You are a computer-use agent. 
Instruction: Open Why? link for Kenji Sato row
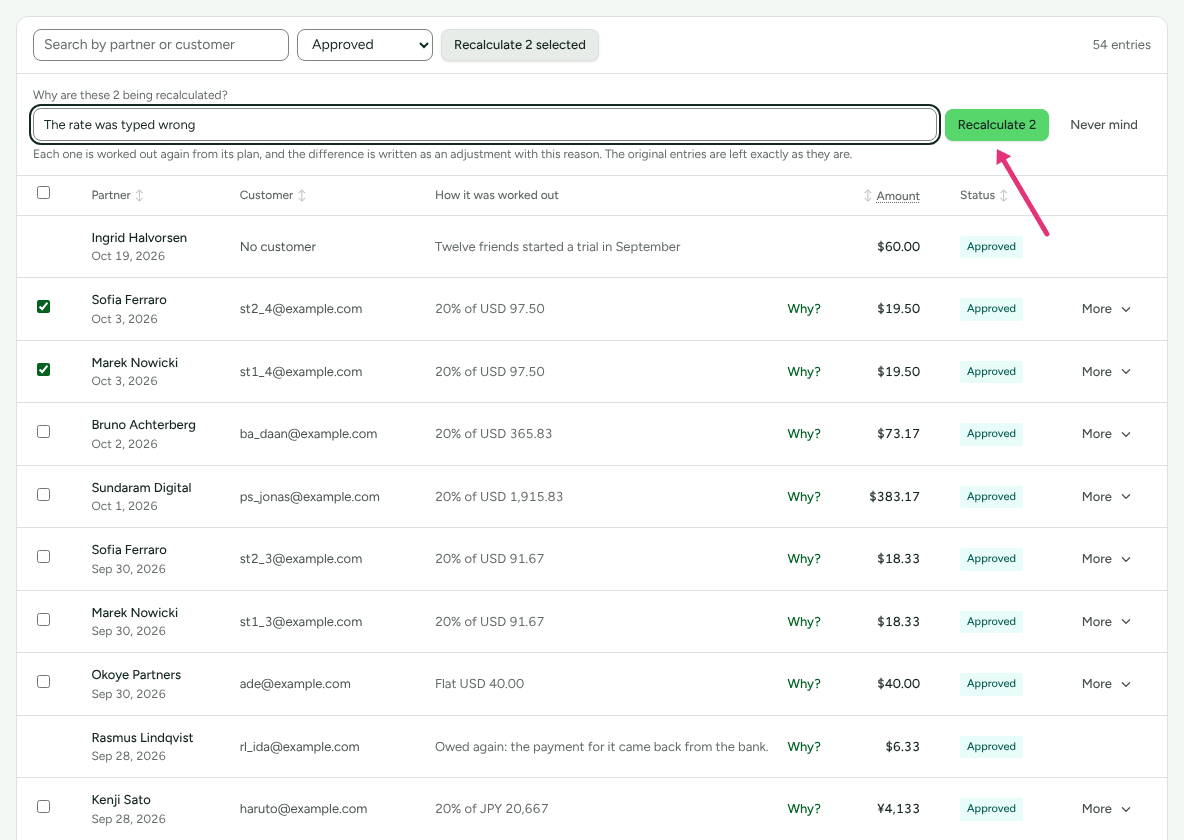(x=803, y=808)
